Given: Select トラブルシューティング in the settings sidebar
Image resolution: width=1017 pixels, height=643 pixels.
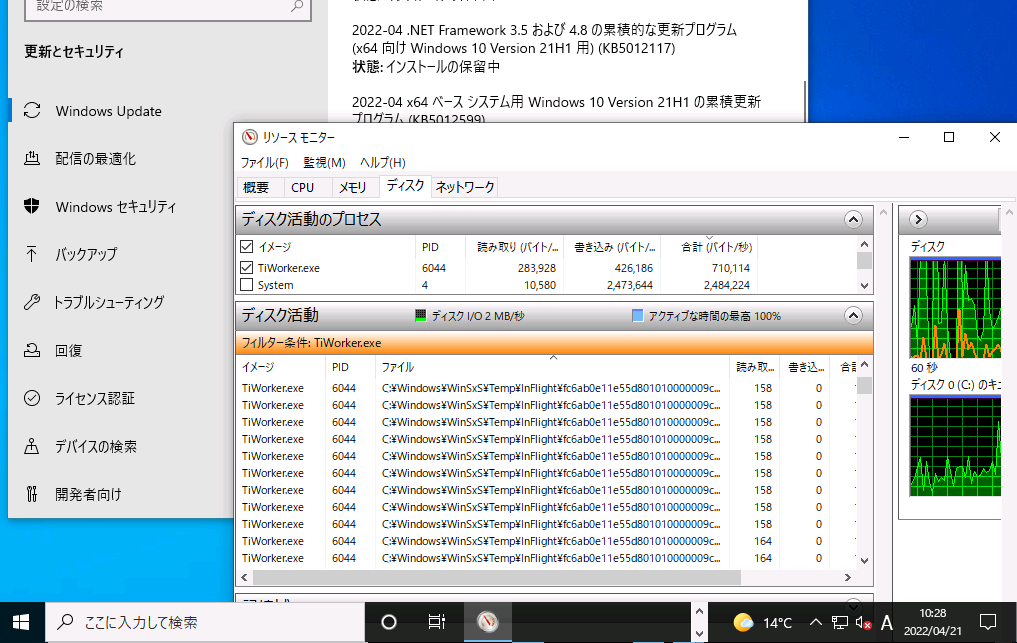Looking at the screenshot, I should (x=109, y=302).
